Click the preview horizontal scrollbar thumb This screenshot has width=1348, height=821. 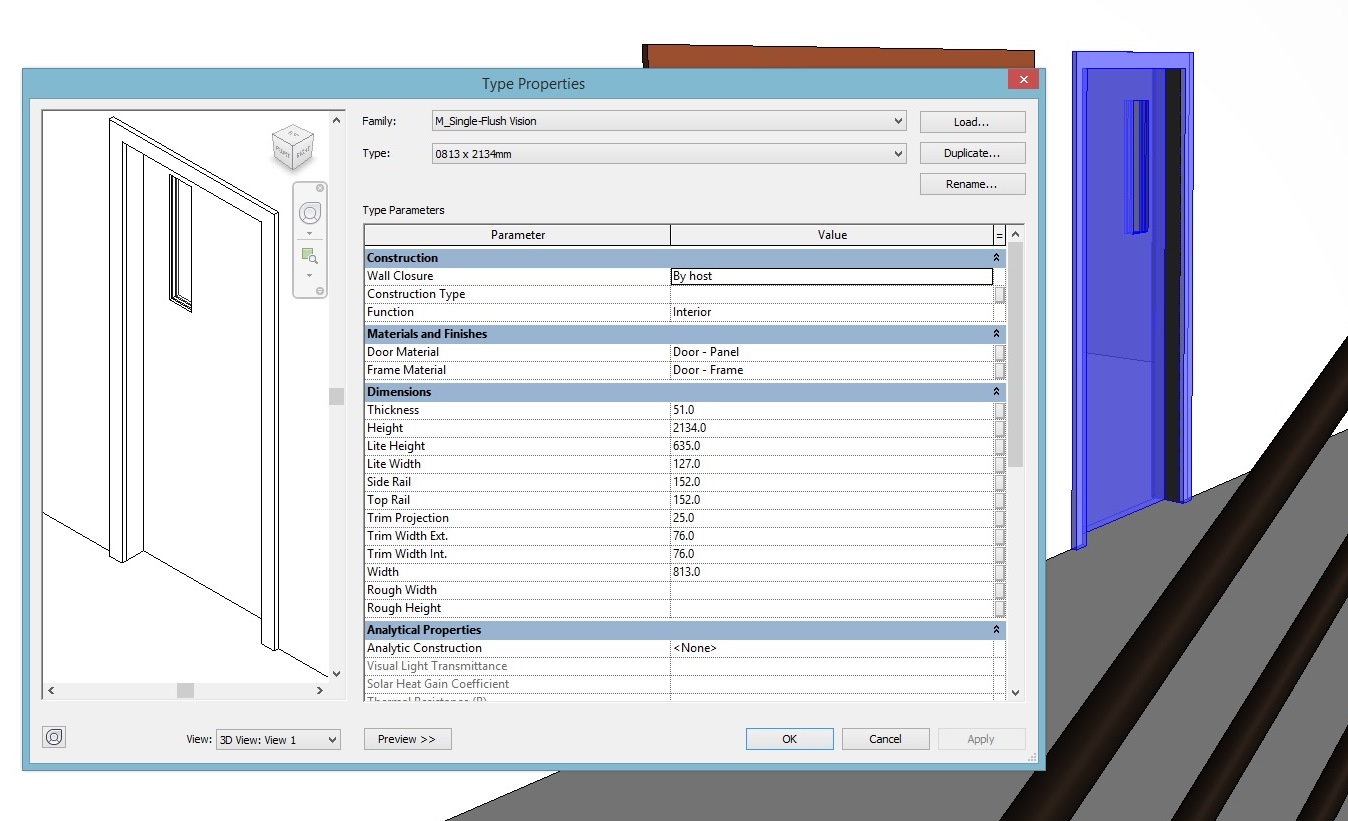tap(185, 690)
